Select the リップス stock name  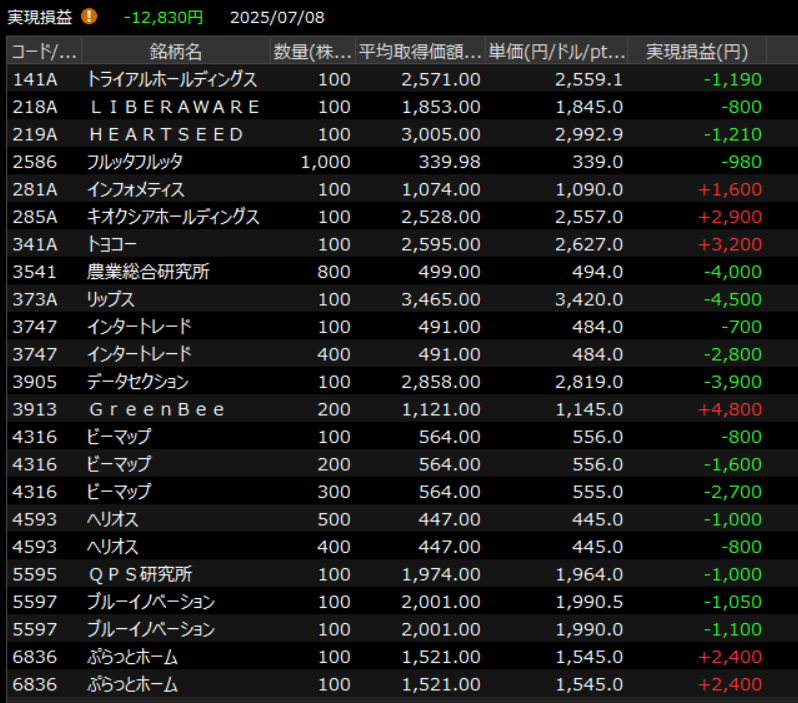click(111, 299)
